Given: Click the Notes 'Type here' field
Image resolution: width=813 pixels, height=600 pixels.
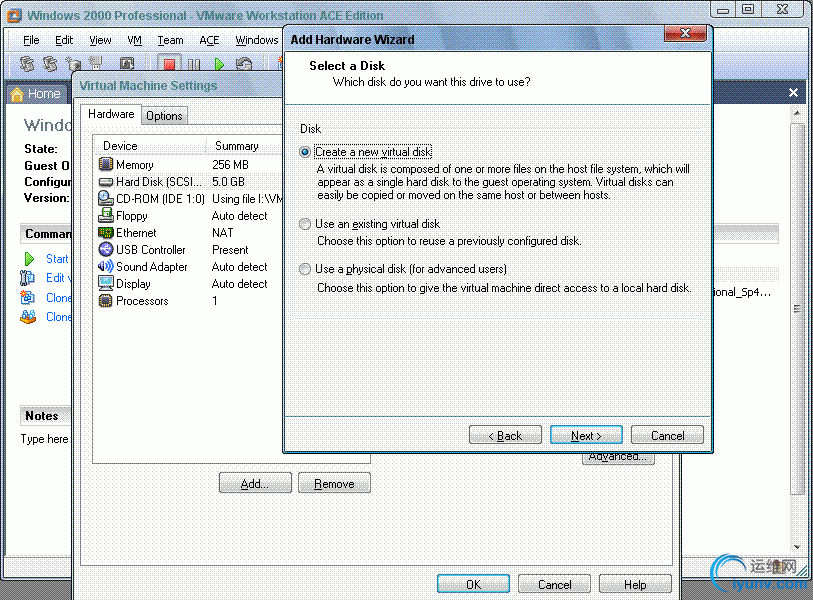Looking at the screenshot, I should pos(45,439).
